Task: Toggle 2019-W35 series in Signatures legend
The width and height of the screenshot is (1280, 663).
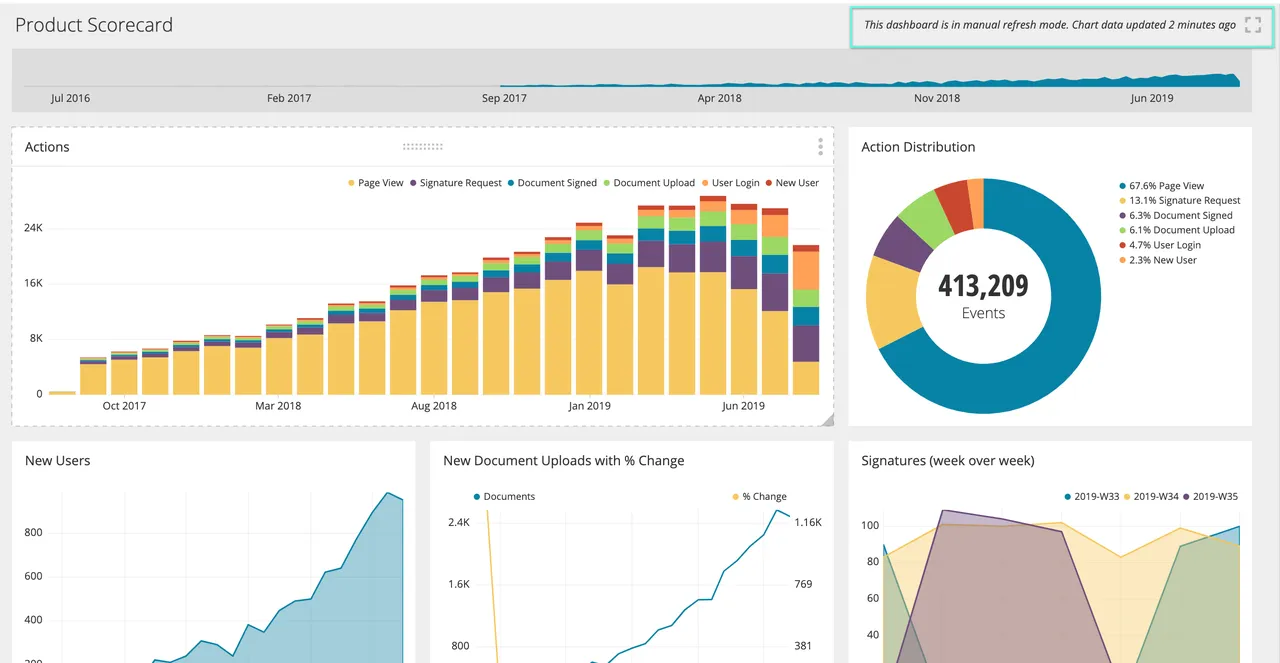Action: tap(1210, 496)
